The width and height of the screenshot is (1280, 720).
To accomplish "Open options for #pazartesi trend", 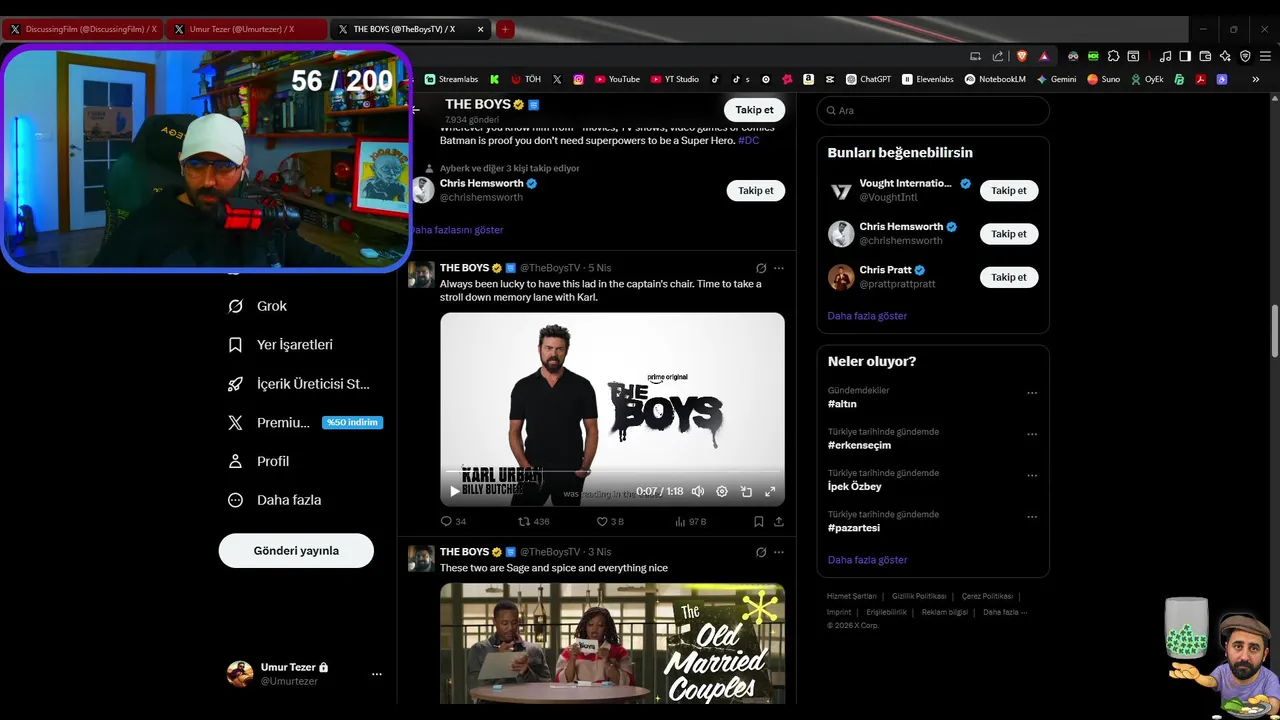I will (1032, 517).
